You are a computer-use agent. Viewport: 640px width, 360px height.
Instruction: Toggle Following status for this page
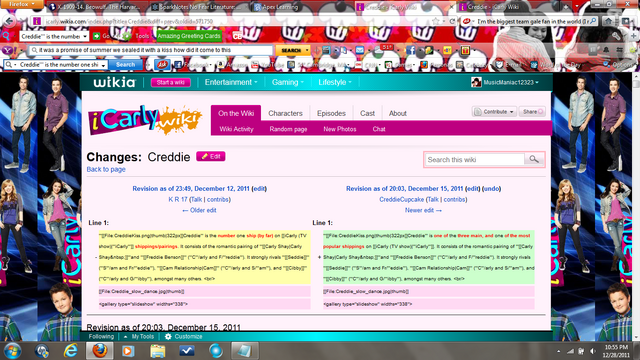pyautogui.click(x=101, y=337)
